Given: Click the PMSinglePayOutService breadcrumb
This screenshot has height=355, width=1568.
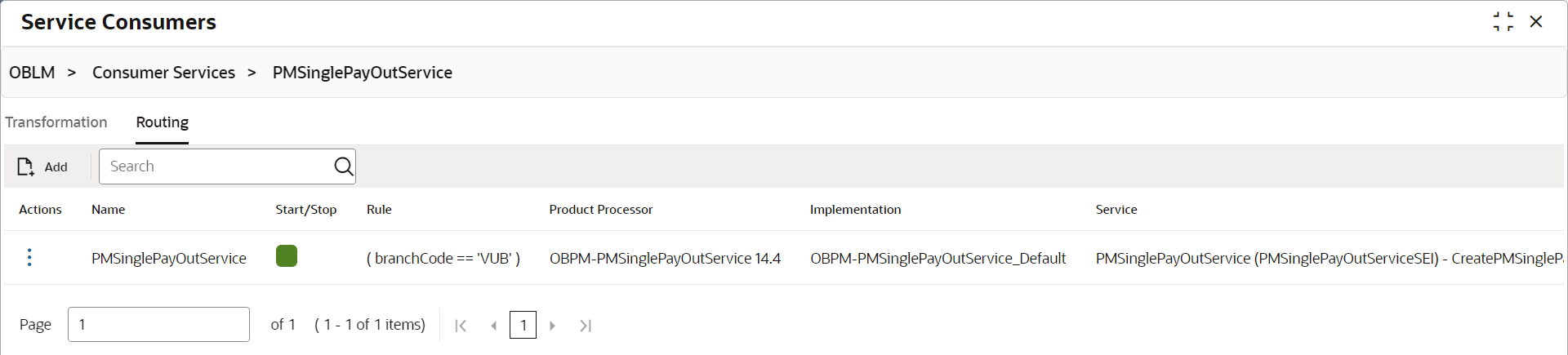Looking at the screenshot, I should (x=362, y=73).
